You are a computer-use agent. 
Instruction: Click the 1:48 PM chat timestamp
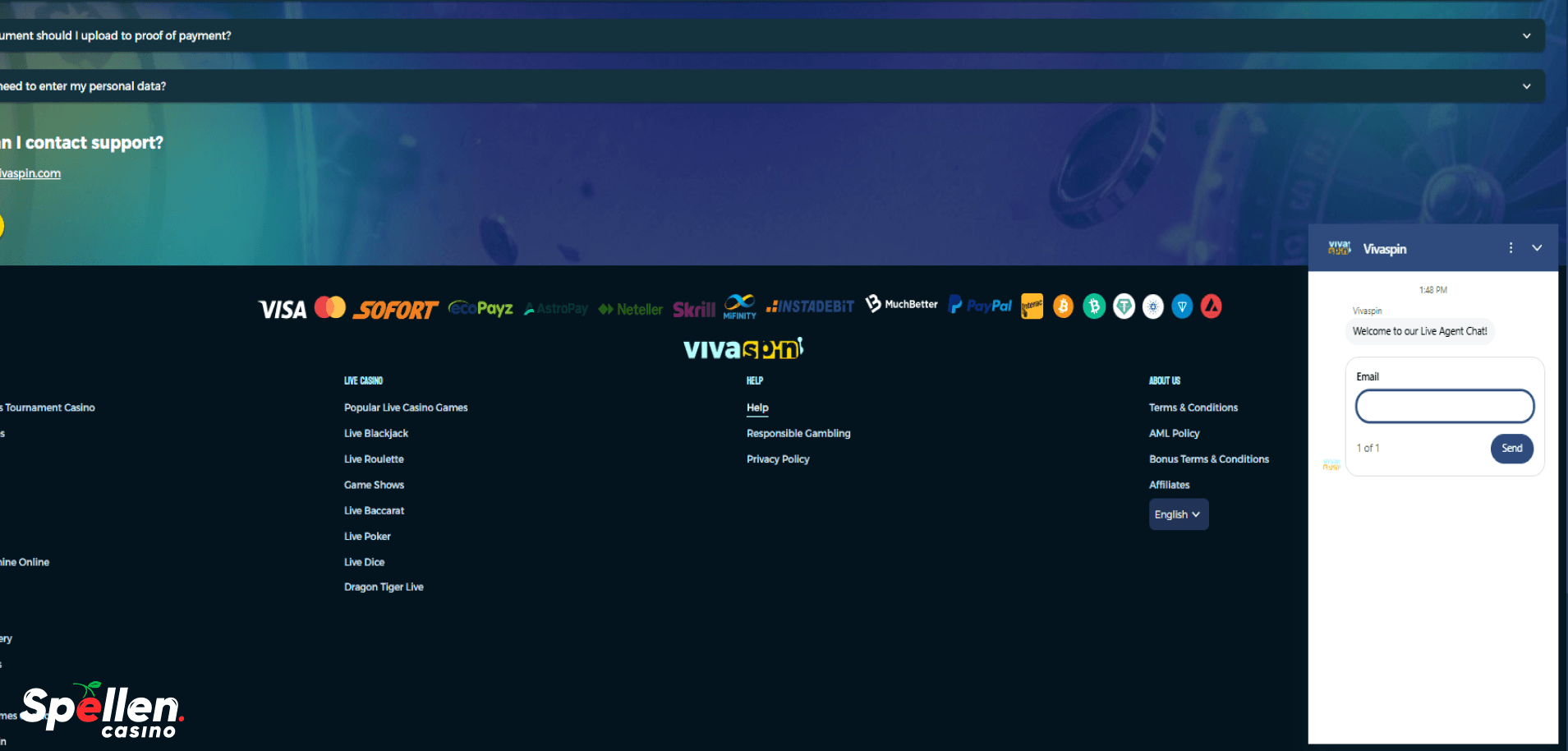click(1433, 290)
